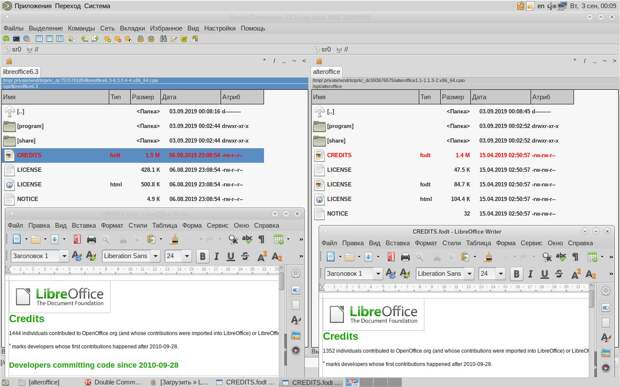Select the libreoffice6.3 tab in left panel
The image size is (620, 387).
21,72
